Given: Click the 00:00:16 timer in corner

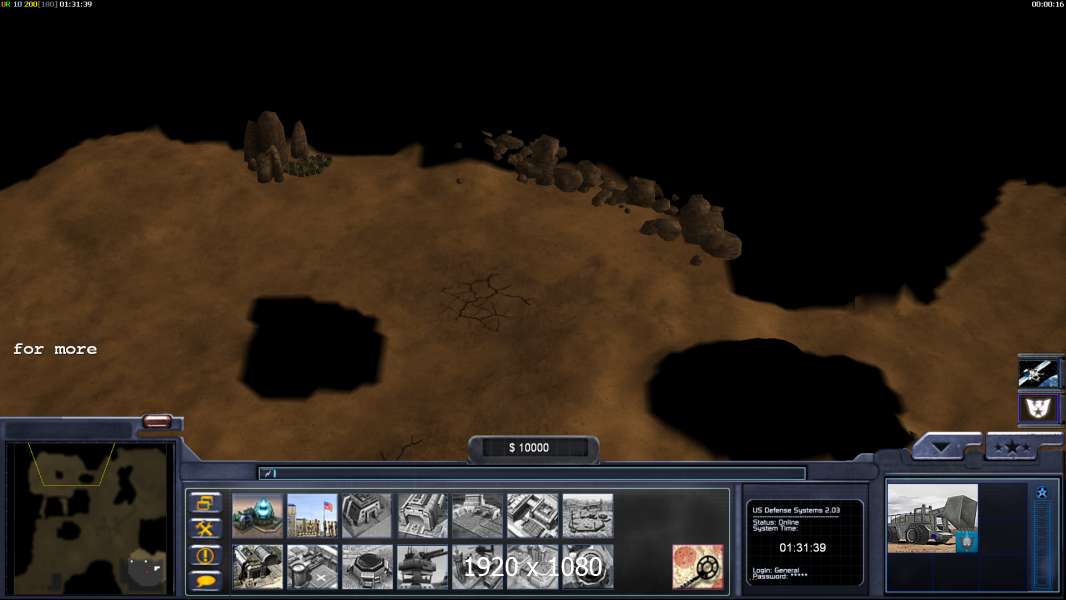Looking at the screenshot, I should pyautogui.click(x=1047, y=4).
